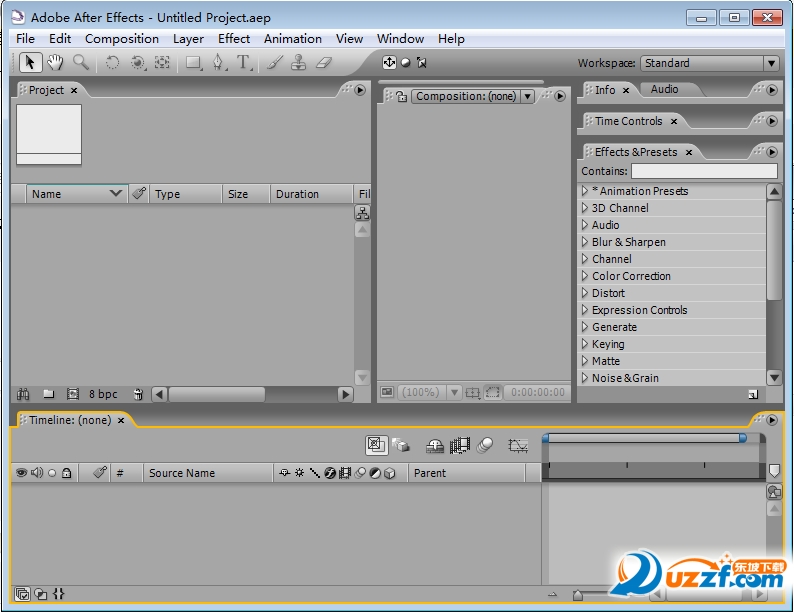Click the timeline zoom slider handle
794x612 pixels.
point(577,595)
